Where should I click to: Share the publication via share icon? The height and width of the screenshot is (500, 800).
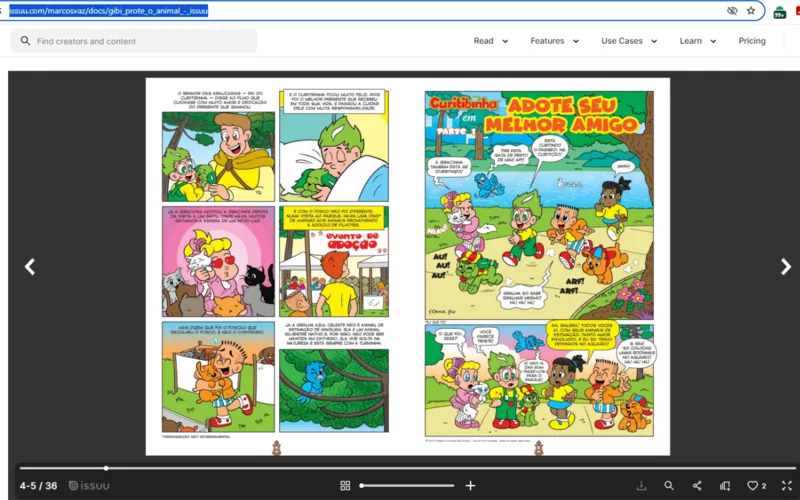click(697, 486)
